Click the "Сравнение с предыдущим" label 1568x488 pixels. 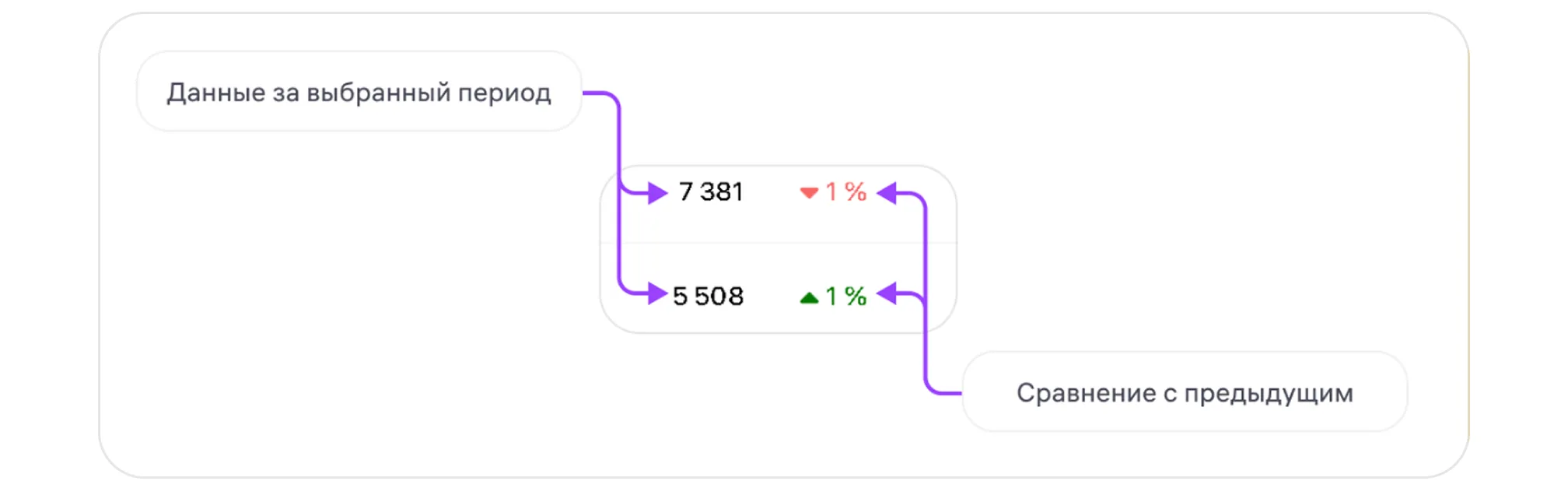coord(1185,392)
